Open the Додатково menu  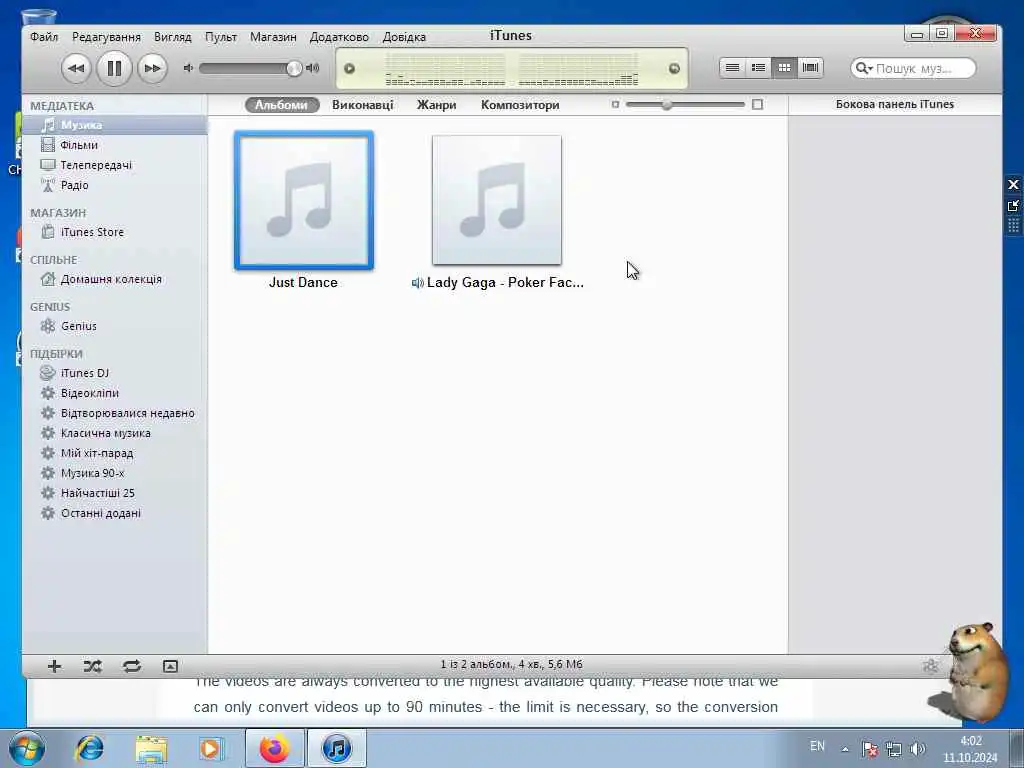point(339,37)
